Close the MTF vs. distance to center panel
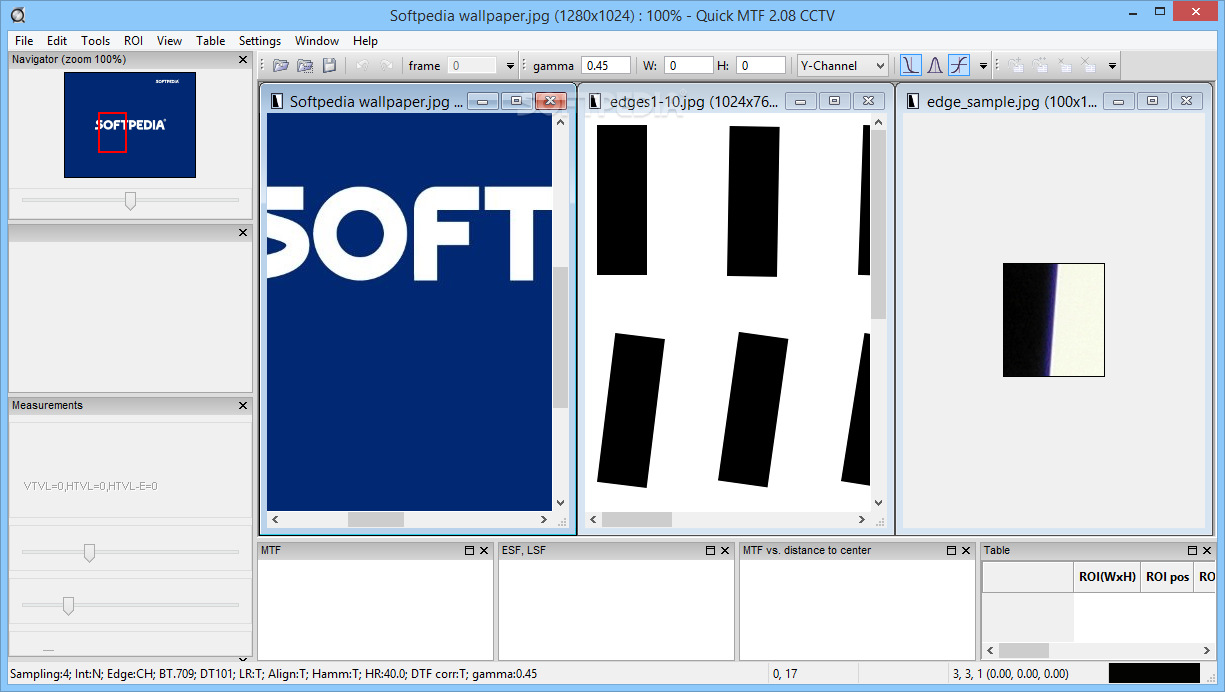 966,550
